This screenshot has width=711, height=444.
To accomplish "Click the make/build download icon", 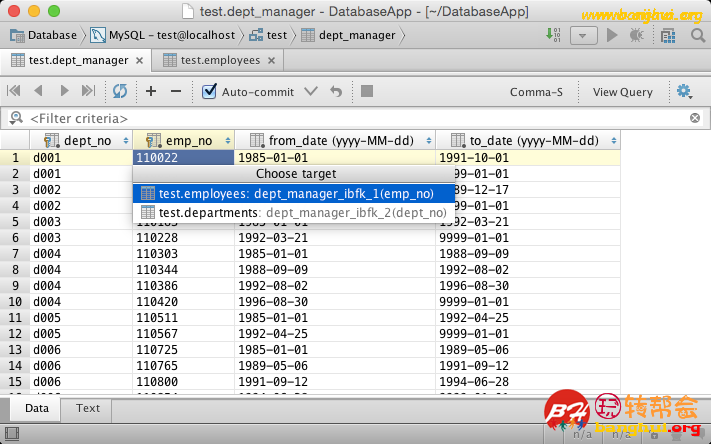I will (x=553, y=35).
